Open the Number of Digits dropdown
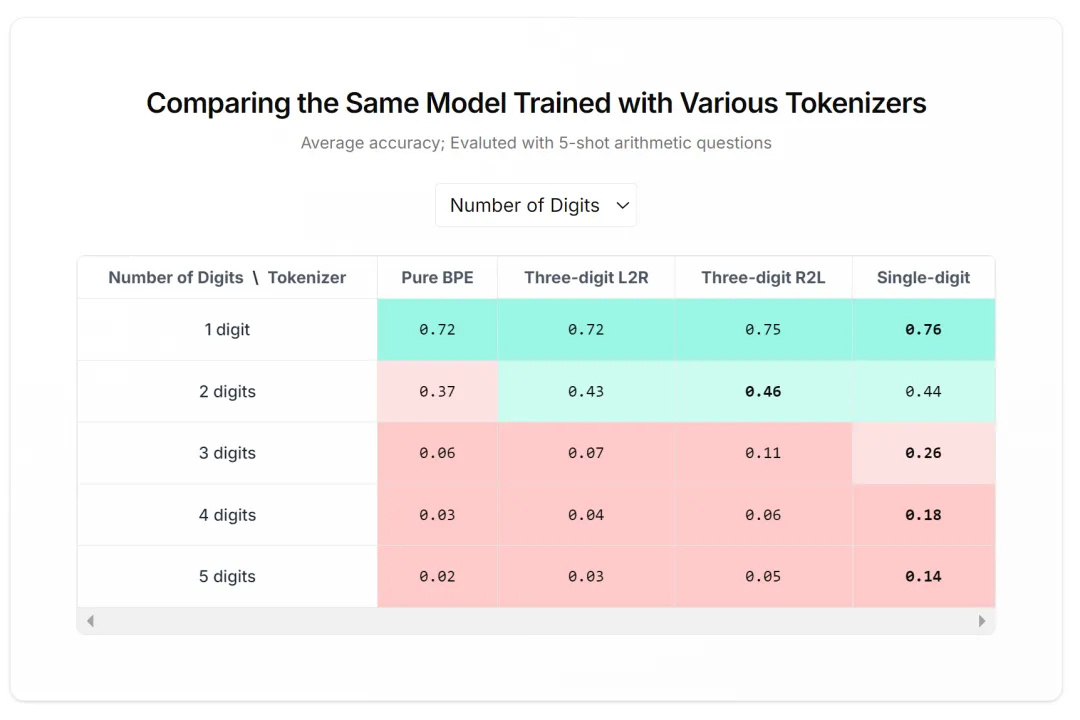 point(536,205)
